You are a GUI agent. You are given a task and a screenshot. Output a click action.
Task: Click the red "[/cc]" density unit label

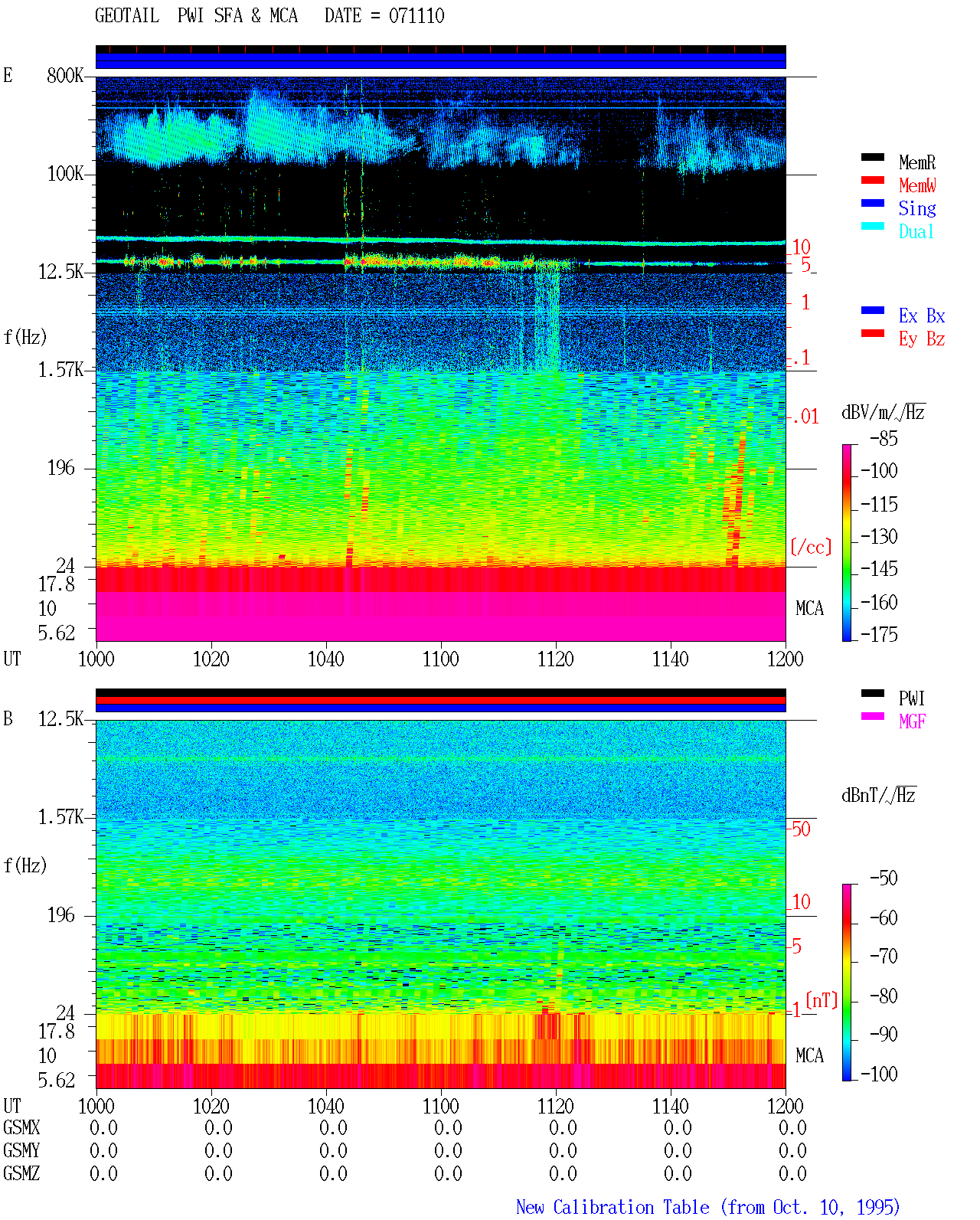[x=811, y=547]
